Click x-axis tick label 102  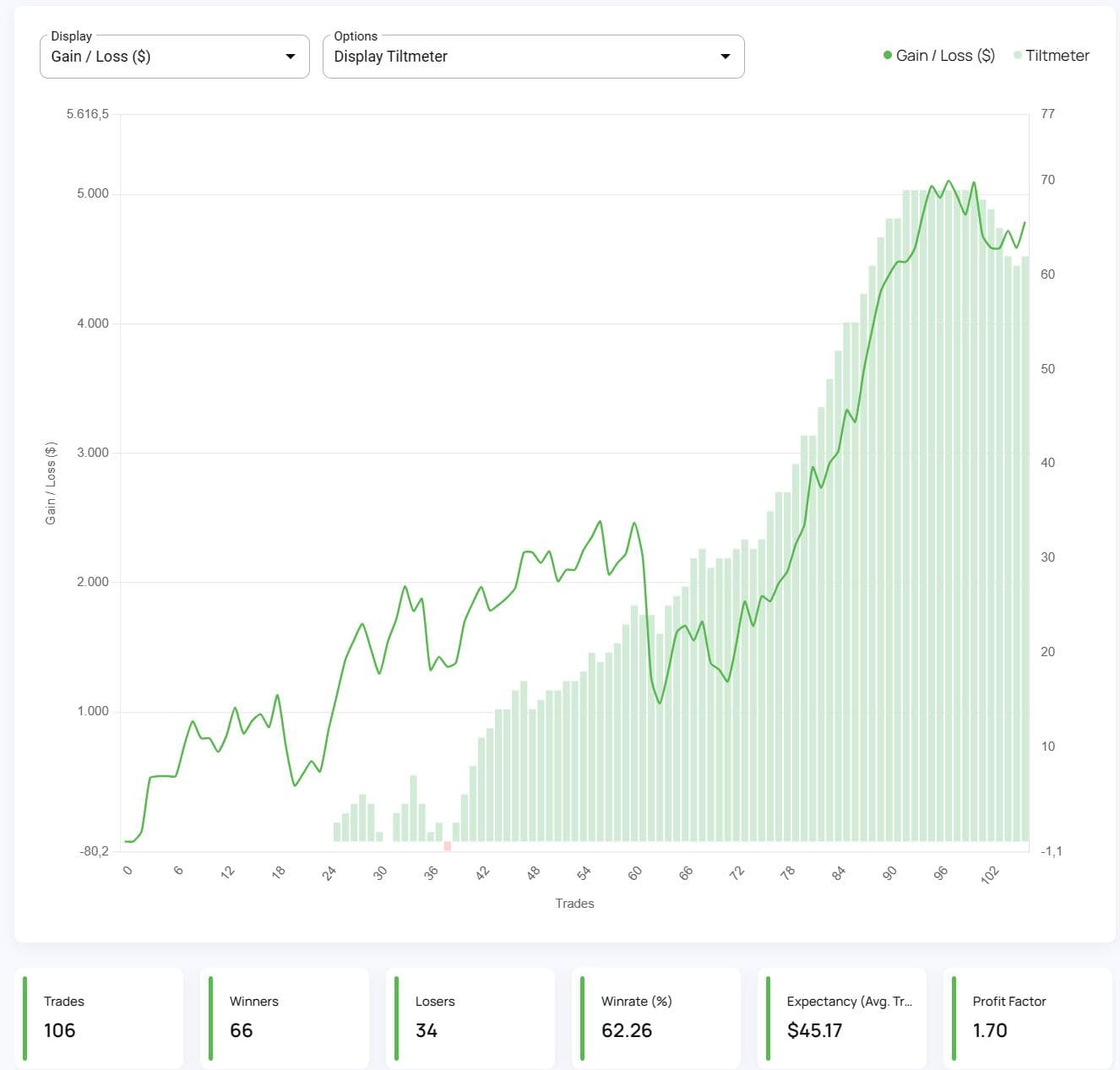(x=990, y=874)
